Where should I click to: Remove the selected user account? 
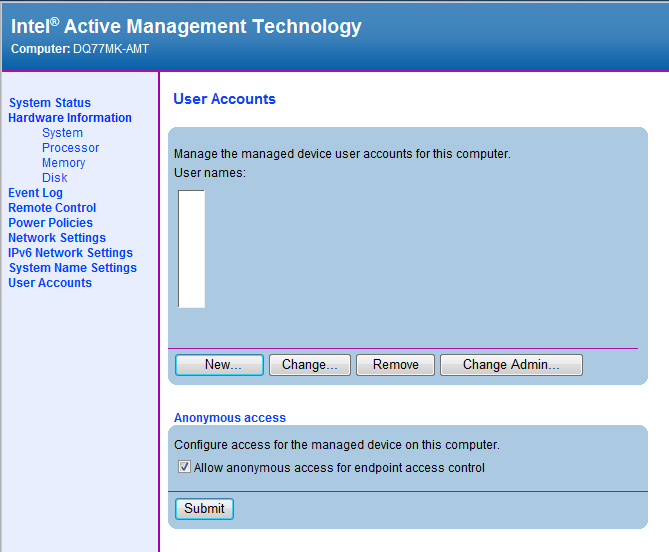396,365
